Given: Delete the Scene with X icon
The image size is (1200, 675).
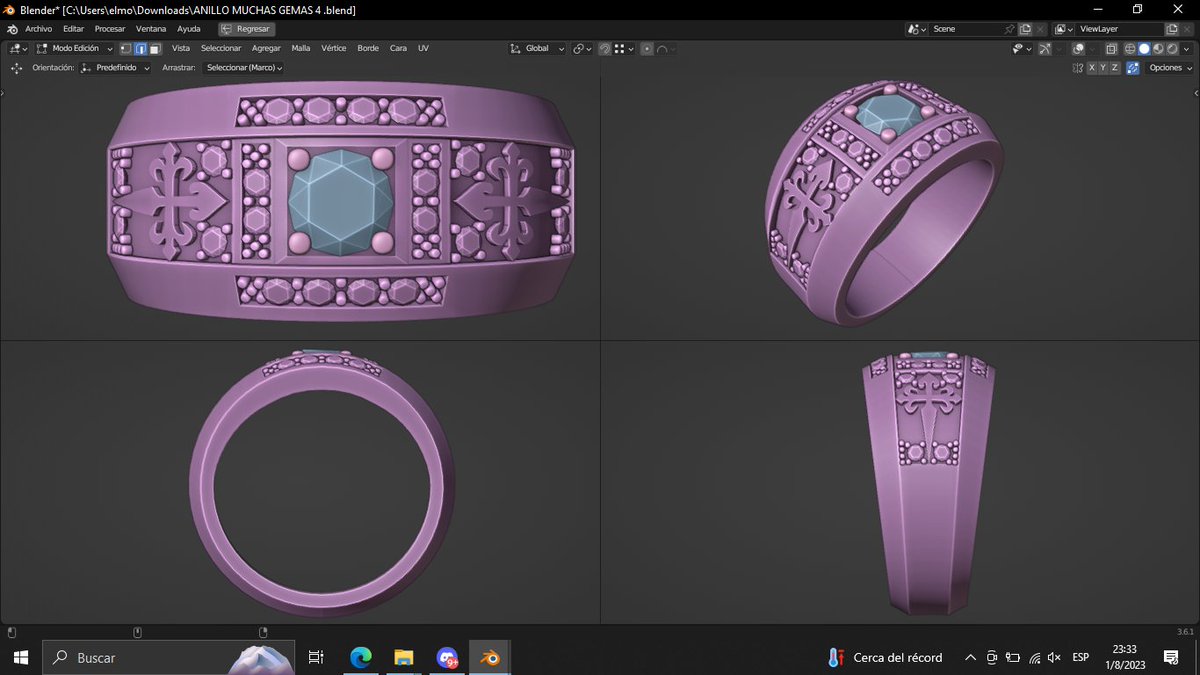Looking at the screenshot, I should 1041,29.
